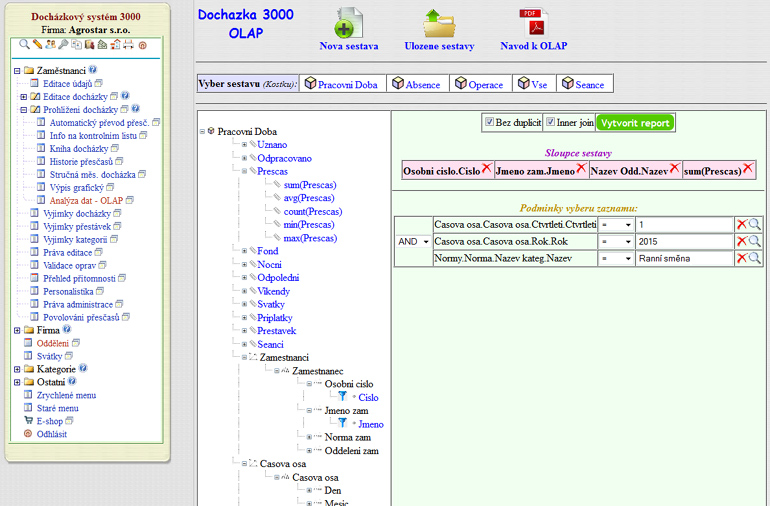The height and width of the screenshot is (506, 770).
Task: Click the PDF Navod k OLAP icon
Action: [533, 23]
